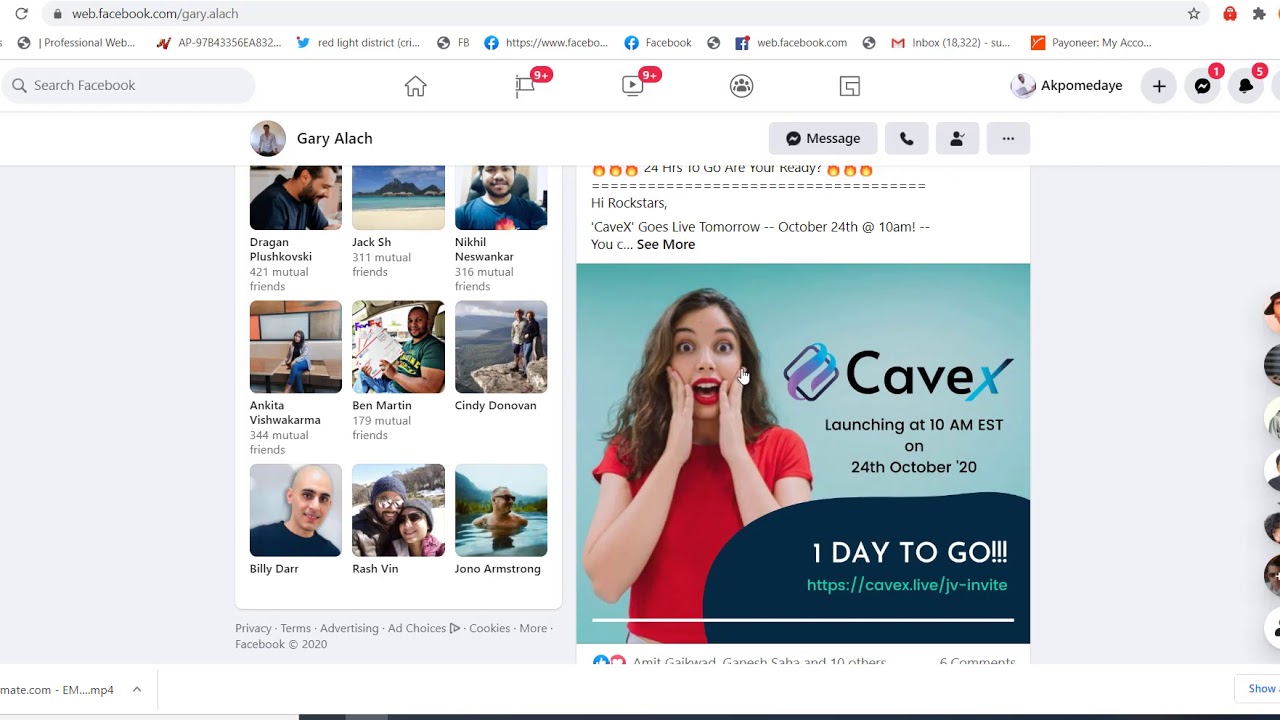Image resolution: width=1280 pixels, height=720 pixels.
Task: Open the Terms footer link
Action: [296, 628]
